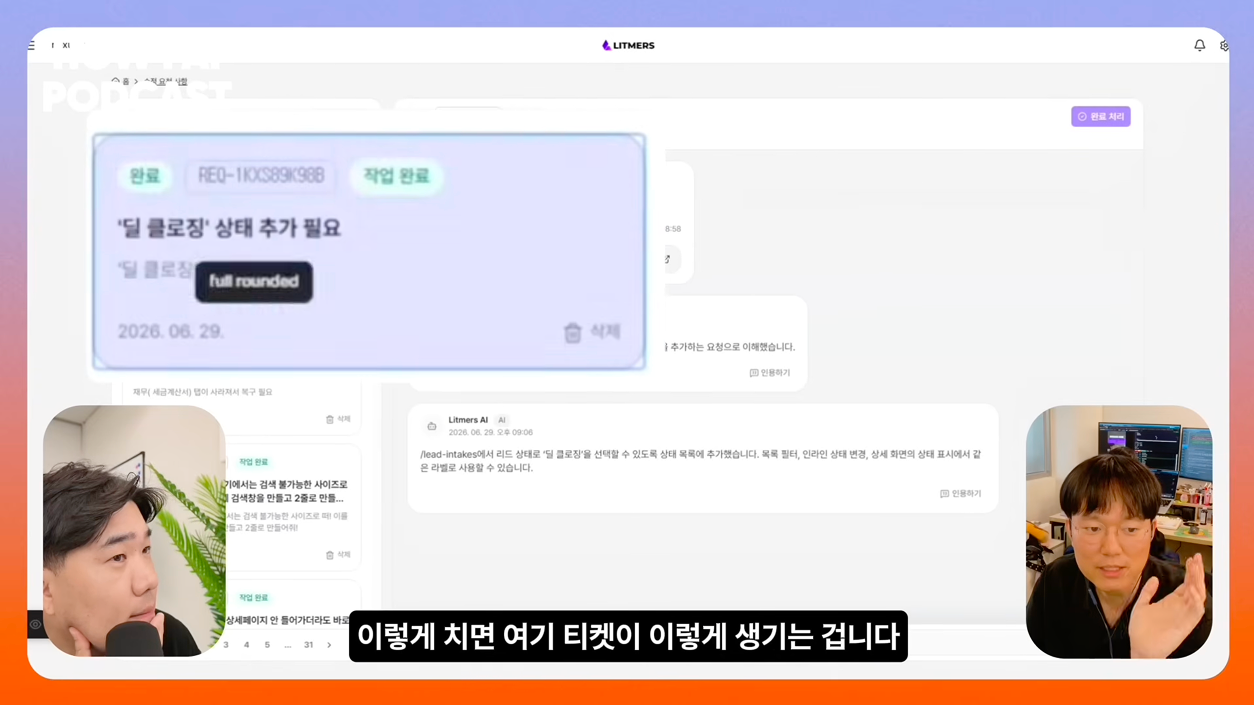Click the 작업 완료 badge on the 상세페이지 card
The width and height of the screenshot is (1254, 705).
coord(253,597)
